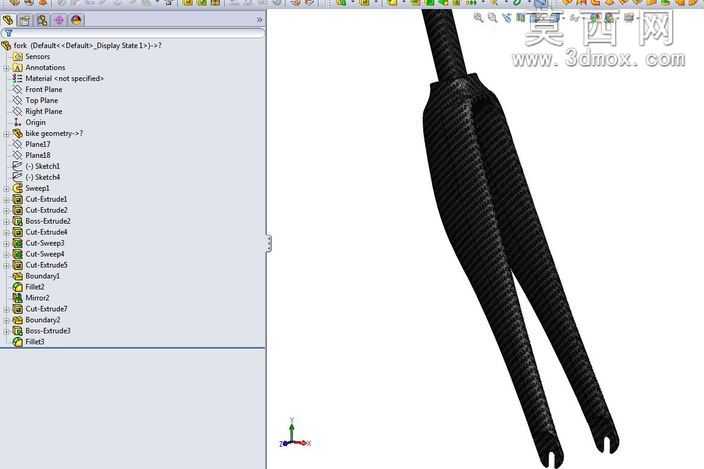Expand the Cut-Sweep3 feature

(6, 243)
